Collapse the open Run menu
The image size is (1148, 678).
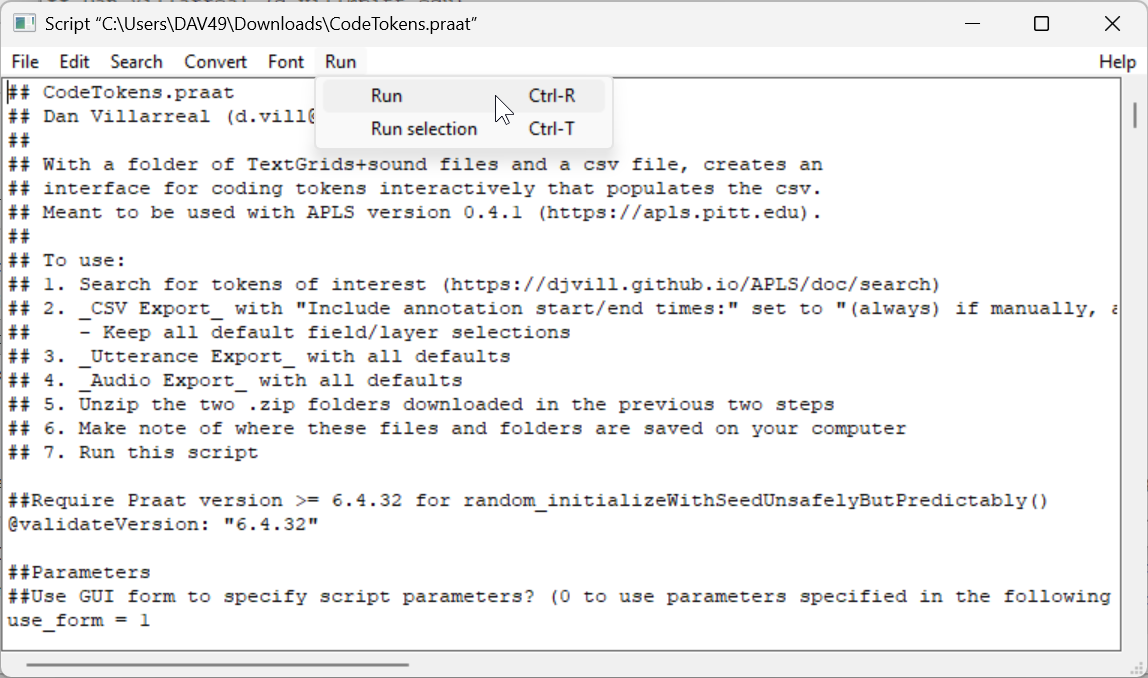click(x=340, y=62)
